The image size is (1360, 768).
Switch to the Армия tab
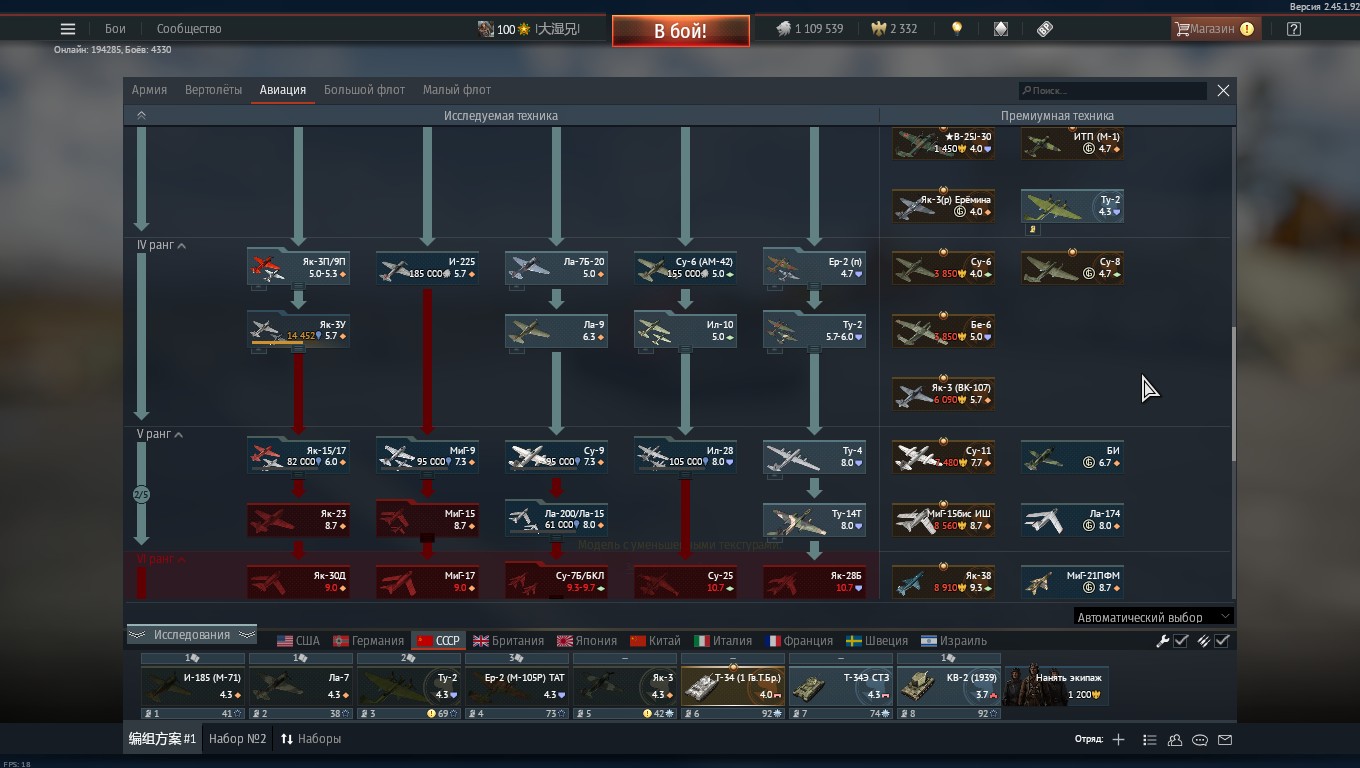click(149, 90)
